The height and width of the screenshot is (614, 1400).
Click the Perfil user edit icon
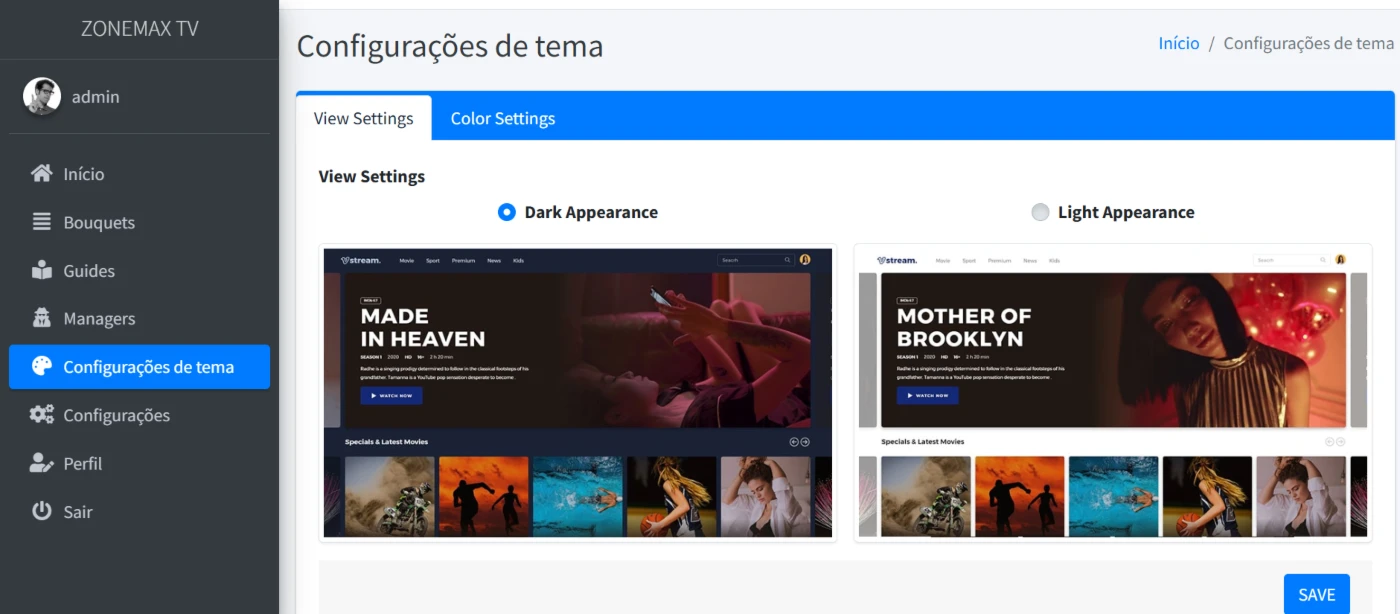(41, 463)
